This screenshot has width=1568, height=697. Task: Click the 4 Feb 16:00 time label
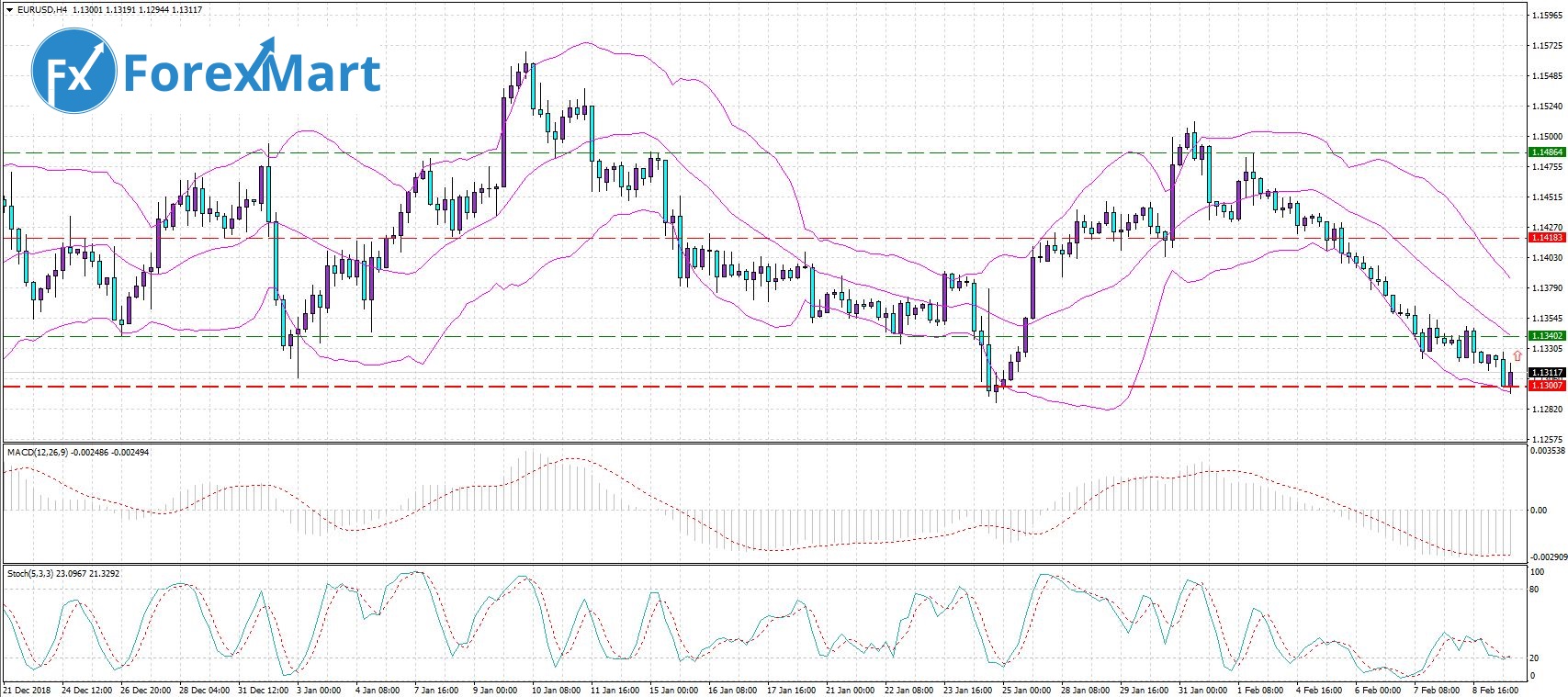pyautogui.click(x=1319, y=690)
